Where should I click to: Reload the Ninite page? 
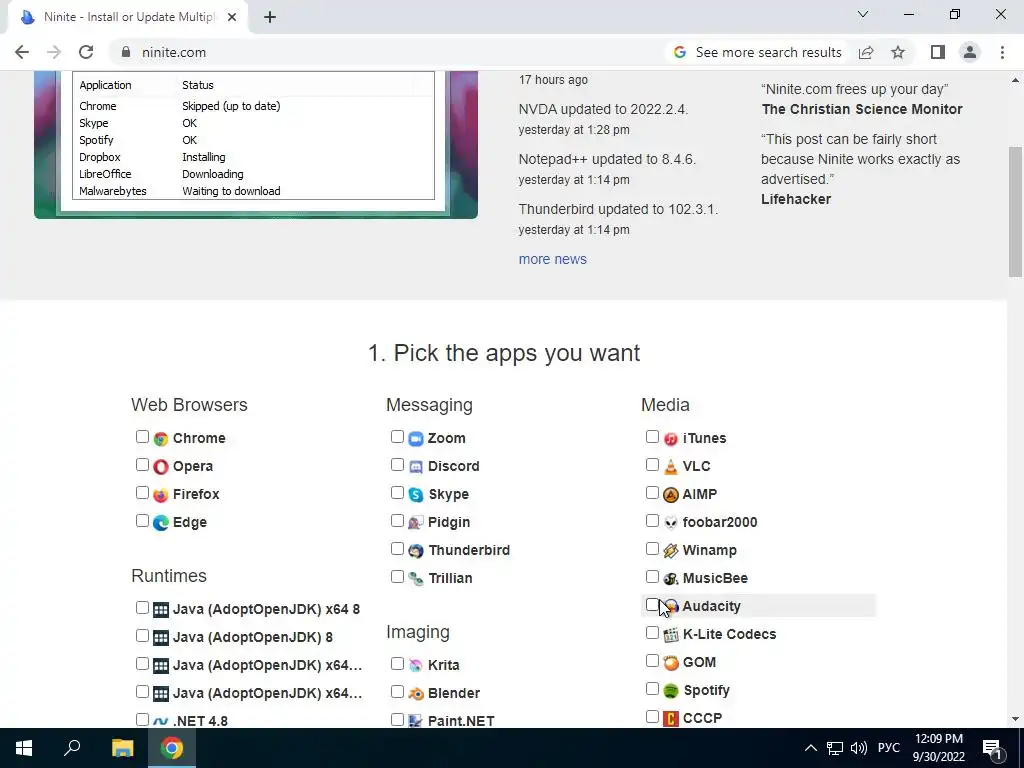(86, 52)
